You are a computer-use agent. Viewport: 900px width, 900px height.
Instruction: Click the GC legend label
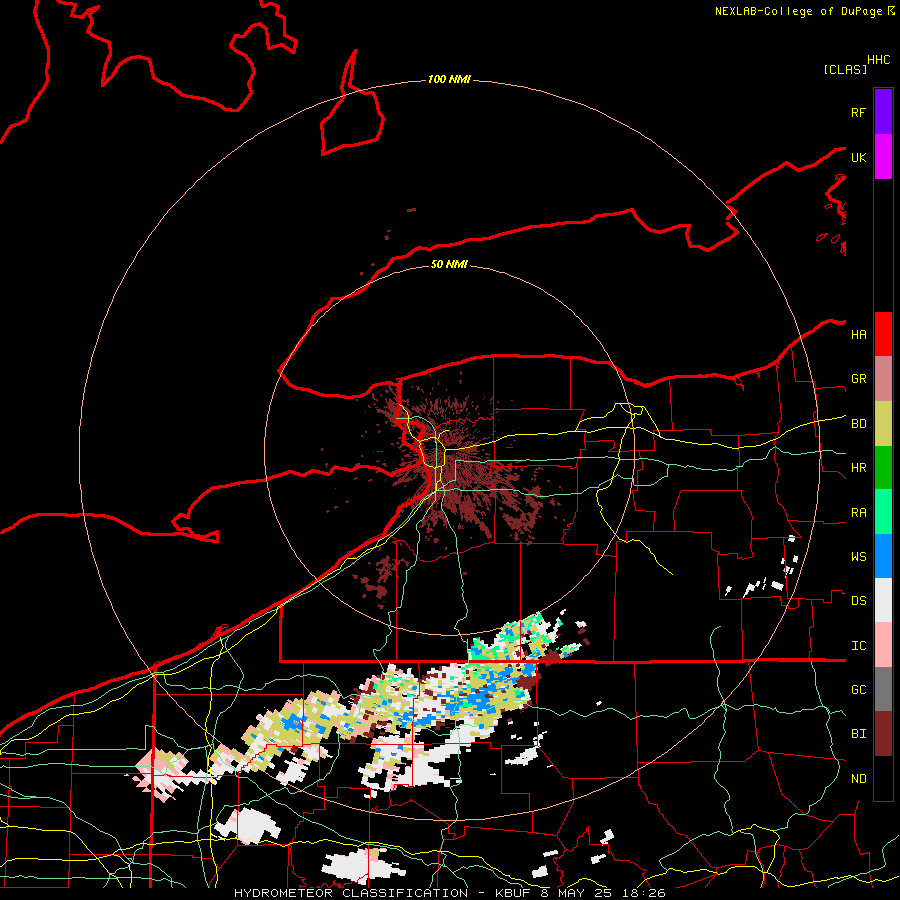(858, 690)
